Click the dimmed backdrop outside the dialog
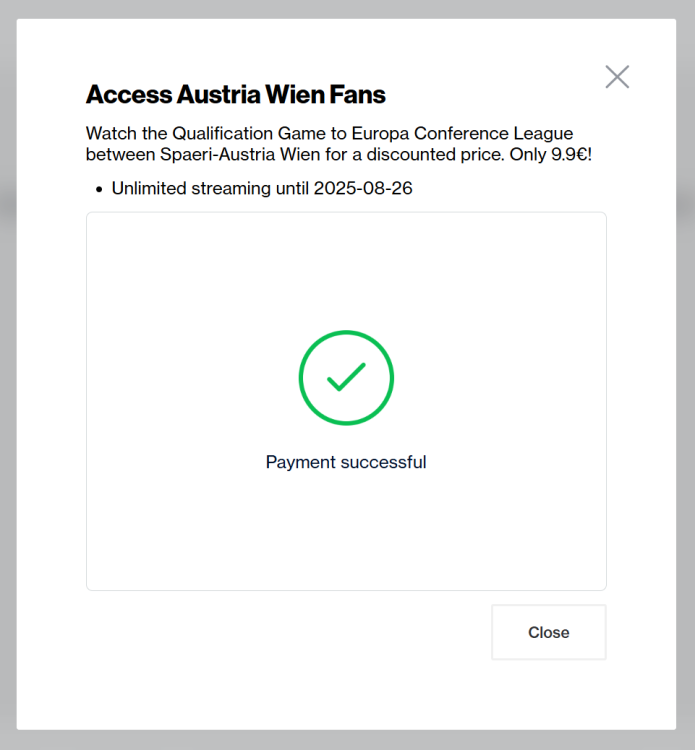 tap(8, 400)
